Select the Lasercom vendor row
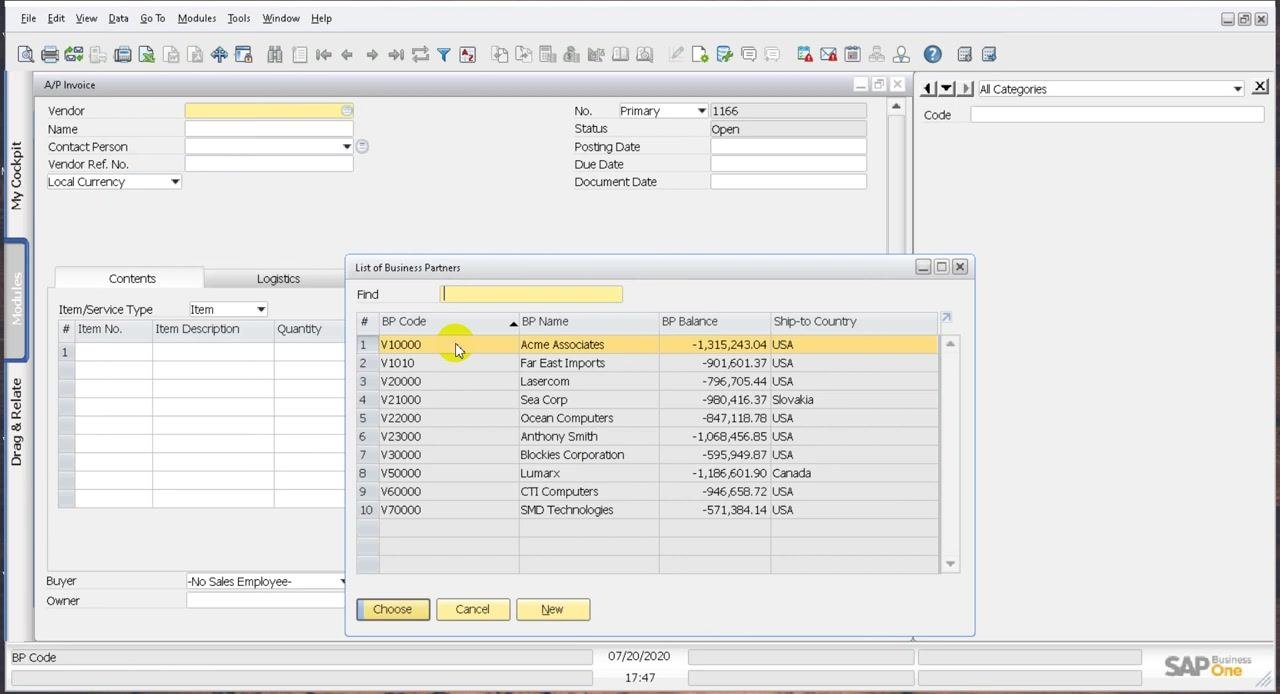The width and height of the screenshot is (1280, 694). (x=647, y=381)
